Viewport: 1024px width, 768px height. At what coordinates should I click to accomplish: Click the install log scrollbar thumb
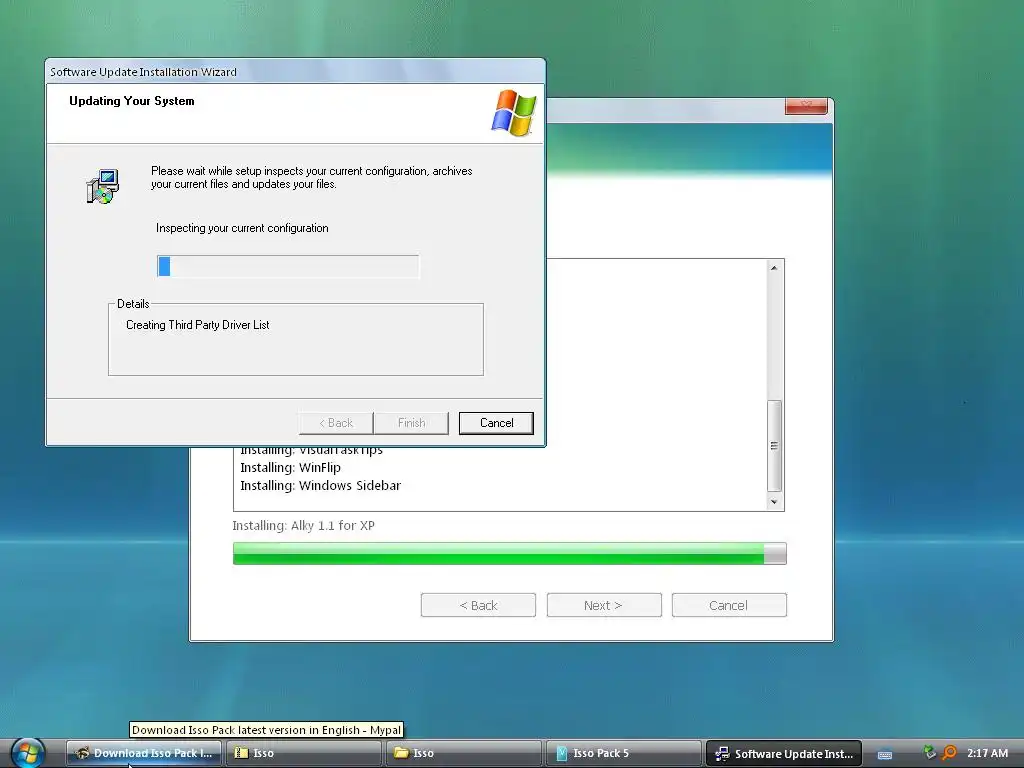pos(774,445)
